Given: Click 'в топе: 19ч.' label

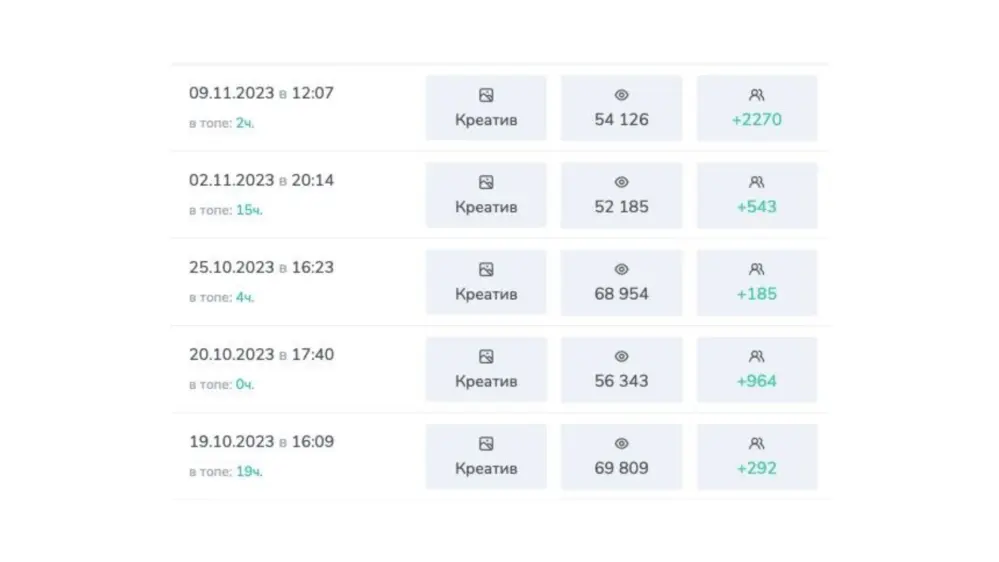Looking at the screenshot, I should point(226,472).
